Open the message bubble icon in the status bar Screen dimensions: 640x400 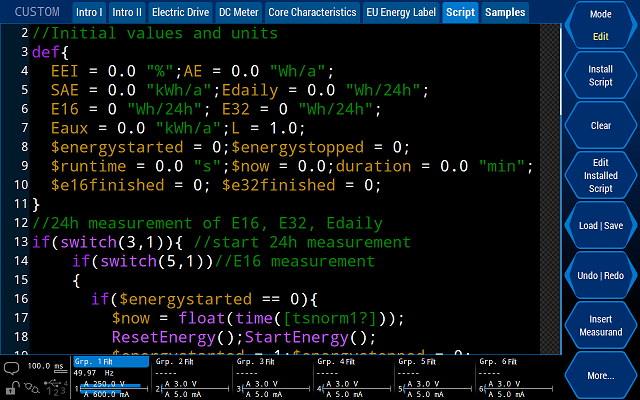11,368
